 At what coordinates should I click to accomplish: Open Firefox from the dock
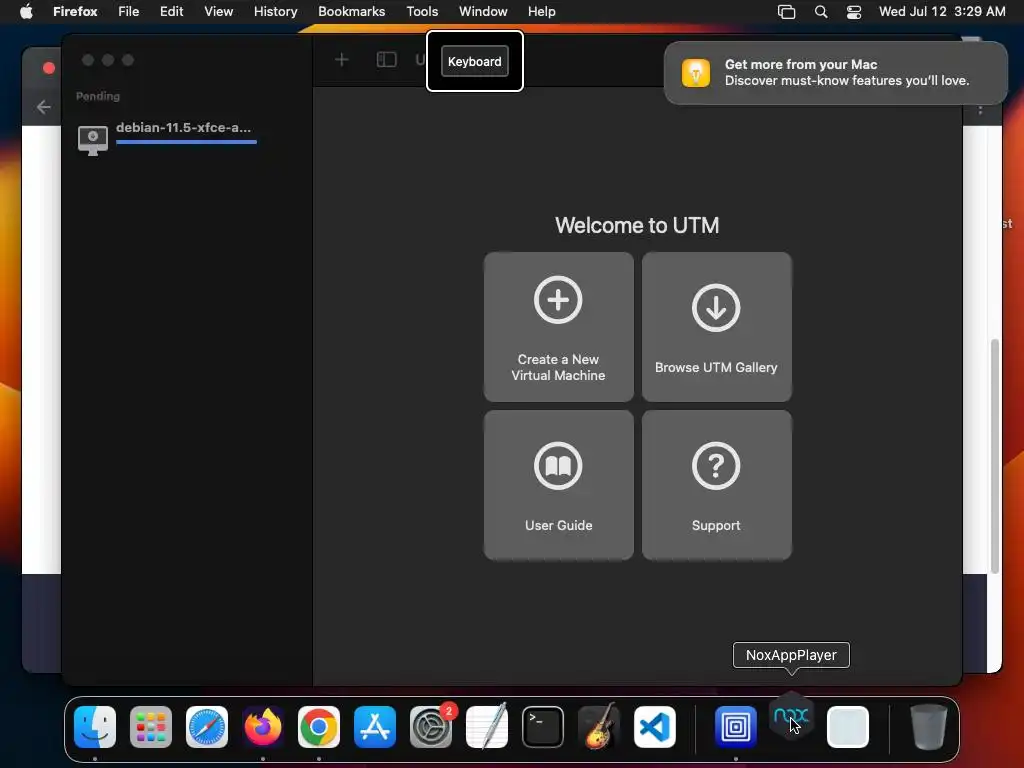[263, 727]
